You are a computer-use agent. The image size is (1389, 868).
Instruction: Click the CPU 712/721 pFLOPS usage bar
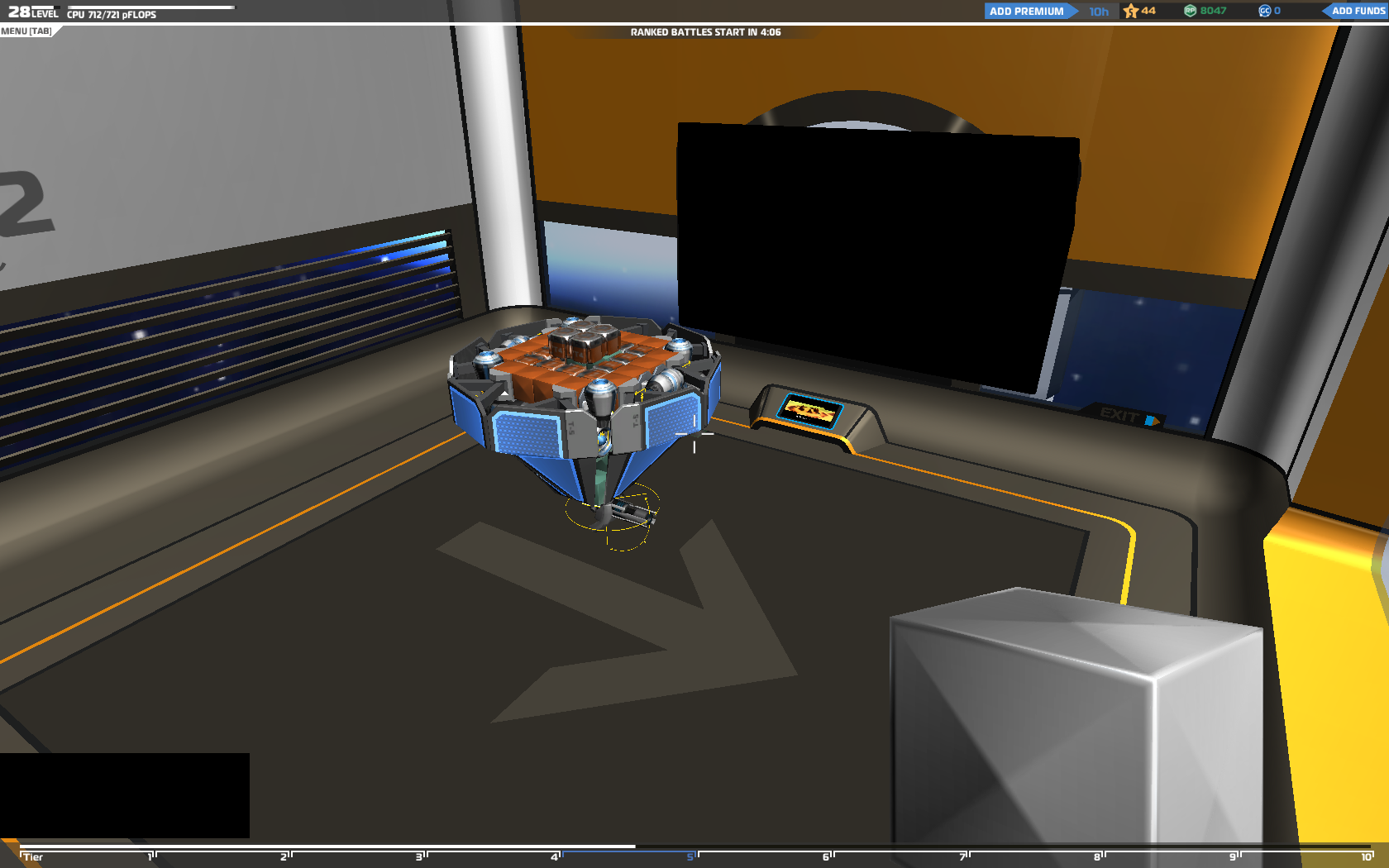[150, 11]
